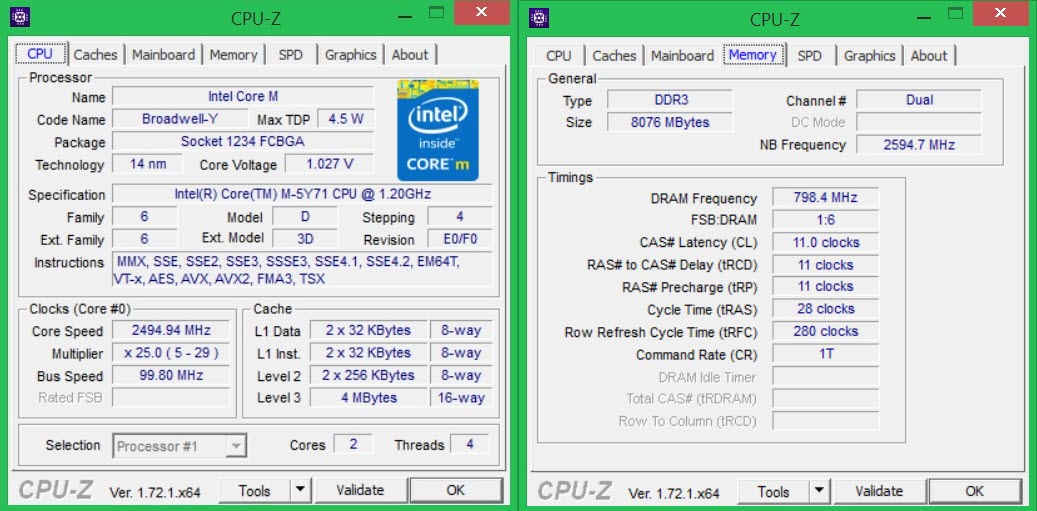Image resolution: width=1037 pixels, height=511 pixels.
Task: Click memory Type value DDR3
Action: [x=670, y=100]
